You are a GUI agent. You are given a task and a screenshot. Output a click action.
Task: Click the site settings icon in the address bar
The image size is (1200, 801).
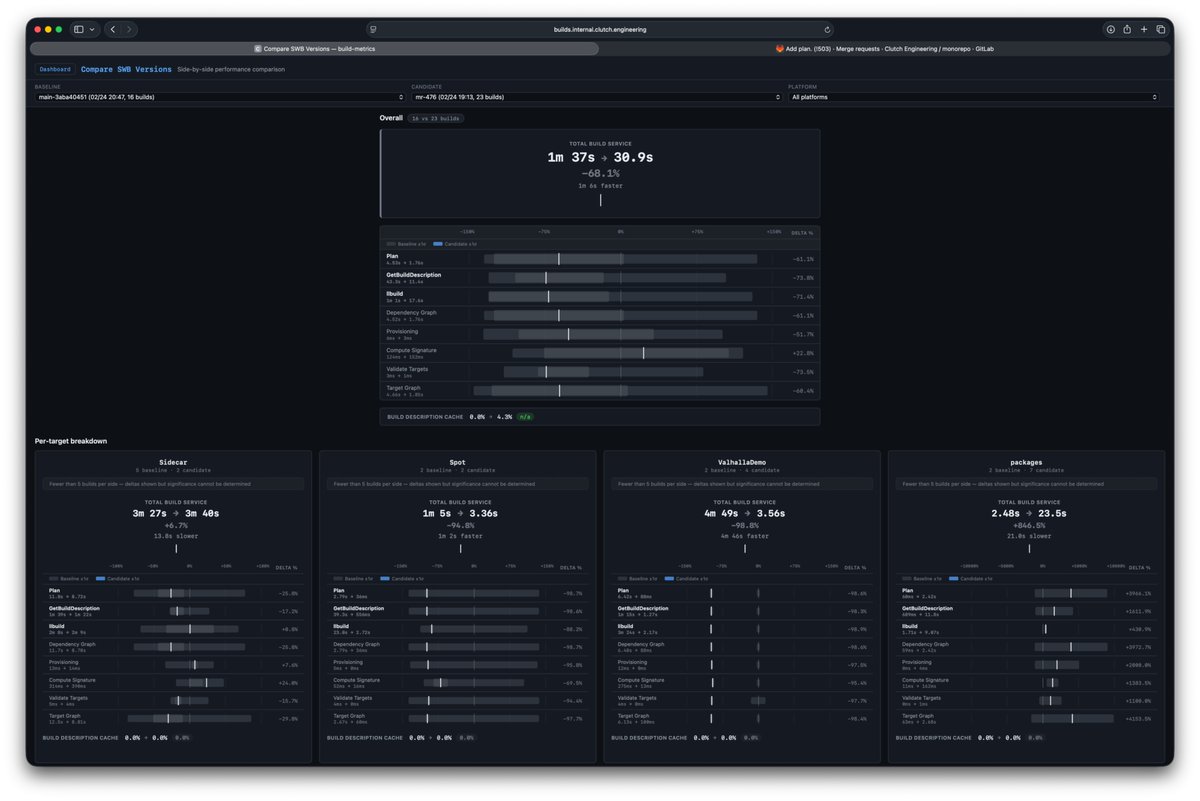tap(373, 30)
